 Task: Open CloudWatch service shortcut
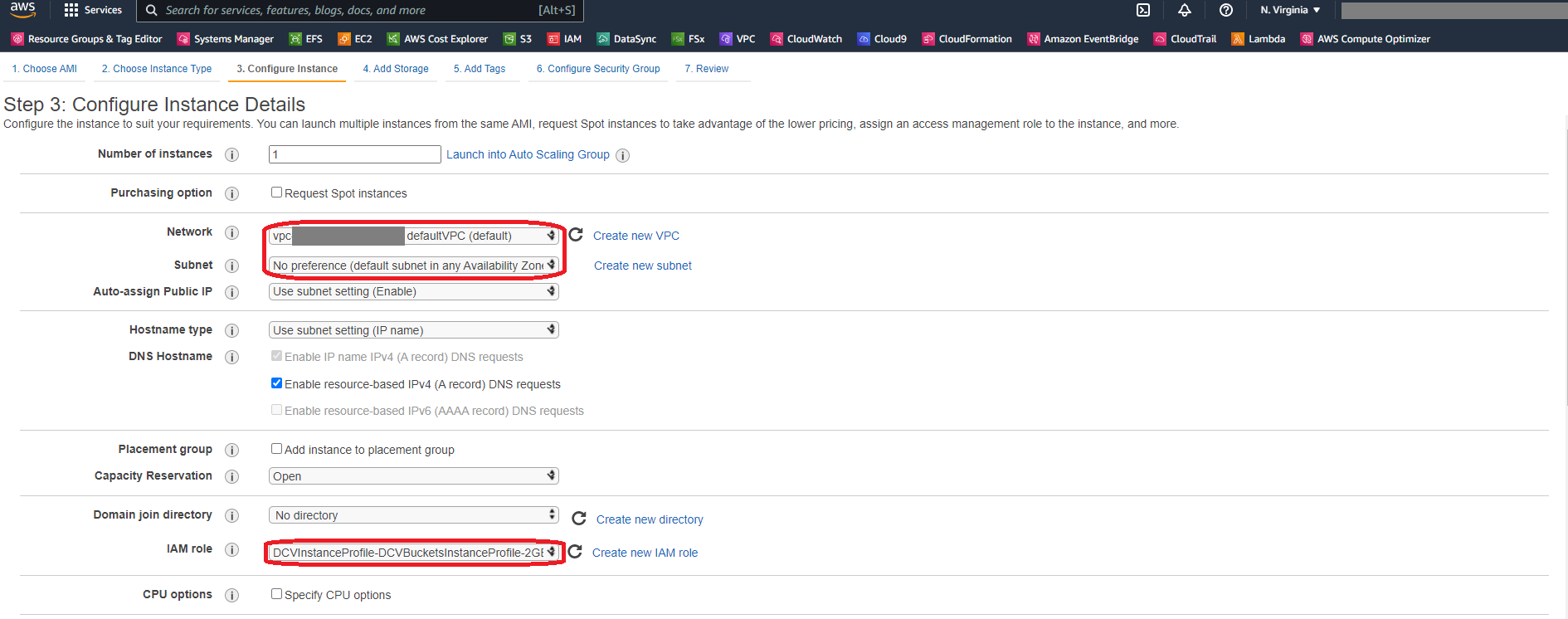tap(806, 39)
